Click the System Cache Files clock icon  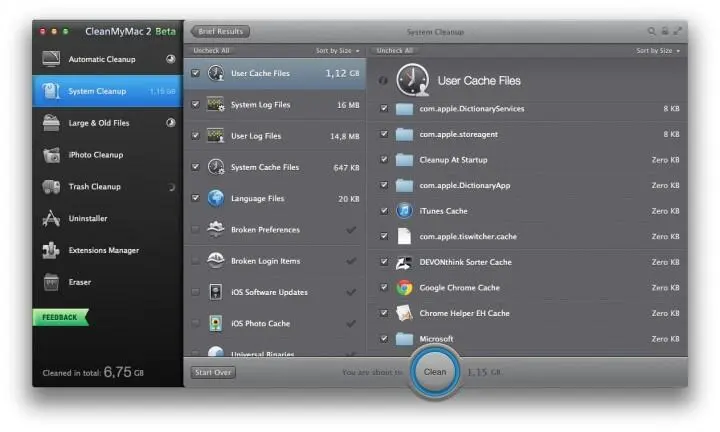(x=216, y=167)
